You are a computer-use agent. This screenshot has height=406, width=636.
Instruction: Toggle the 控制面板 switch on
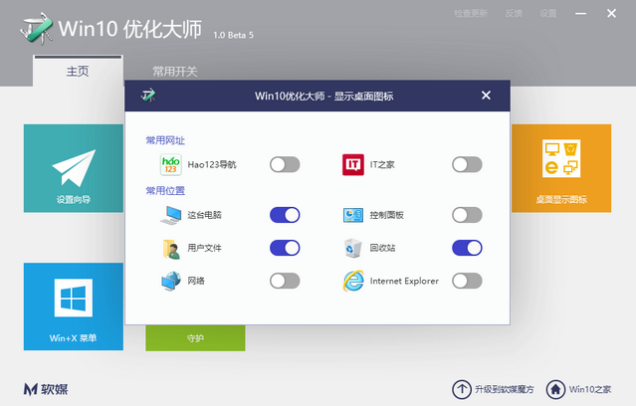[467, 215]
